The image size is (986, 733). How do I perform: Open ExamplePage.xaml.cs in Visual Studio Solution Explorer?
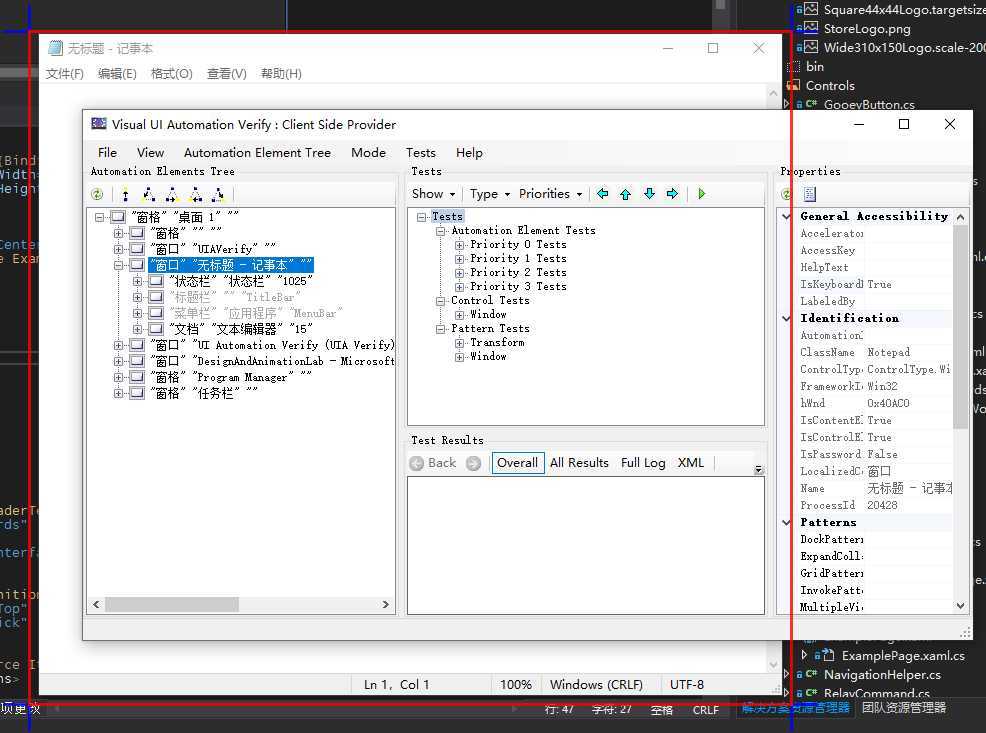903,656
